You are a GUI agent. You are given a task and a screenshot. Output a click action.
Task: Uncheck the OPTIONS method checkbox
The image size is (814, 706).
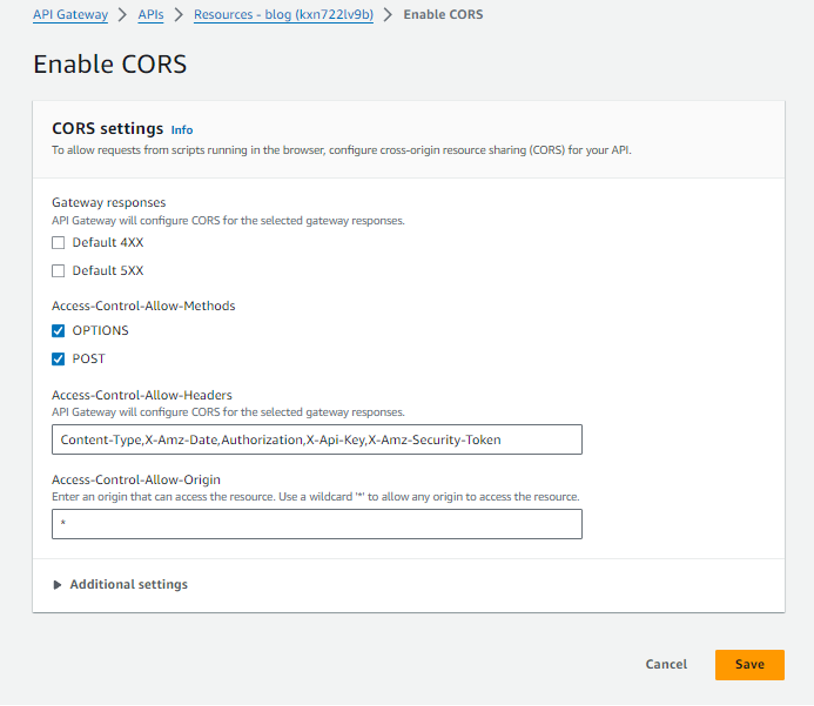point(58,331)
